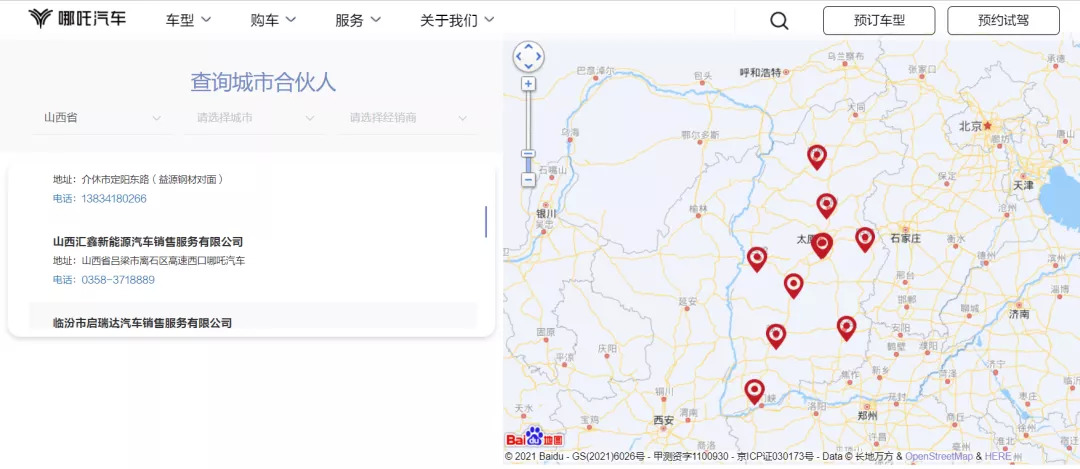1080x469 pixels.
Task: Click the map zoom slider handle
Action: pos(528,154)
